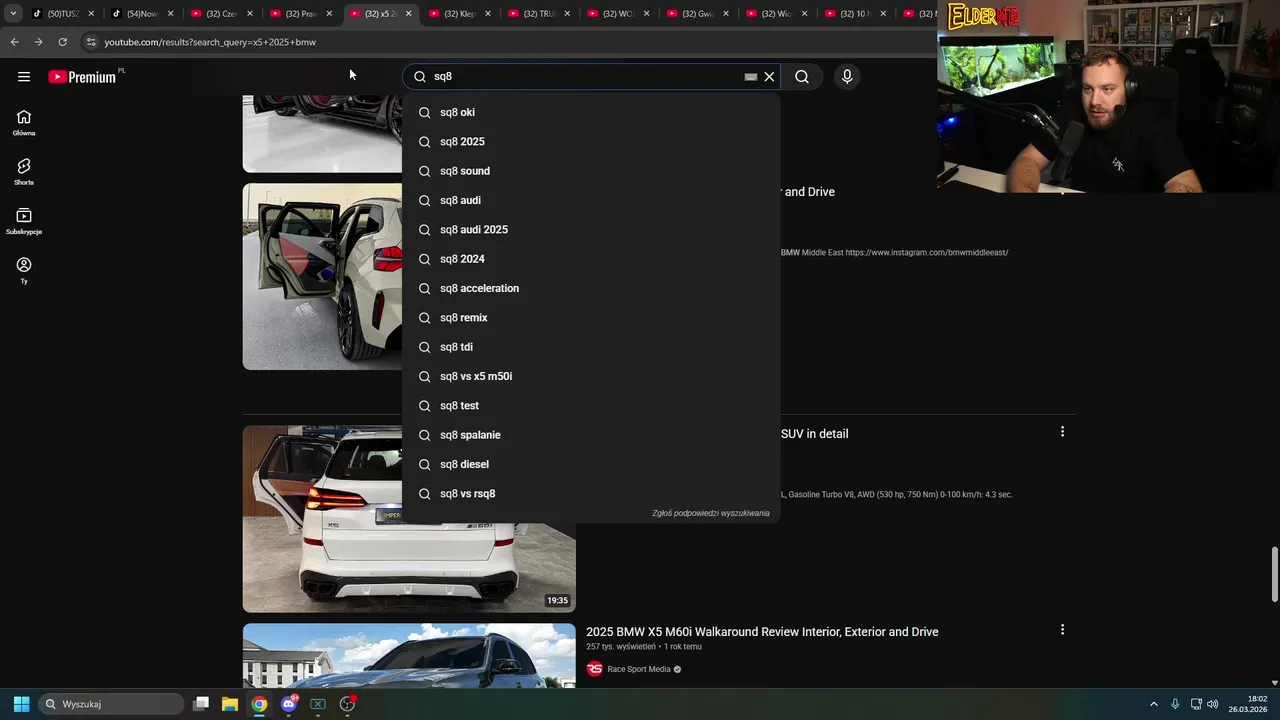The height and width of the screenshot is (720, 1280).
Task: Open the Ty (You) sidebar item
Action: point(24,270)
